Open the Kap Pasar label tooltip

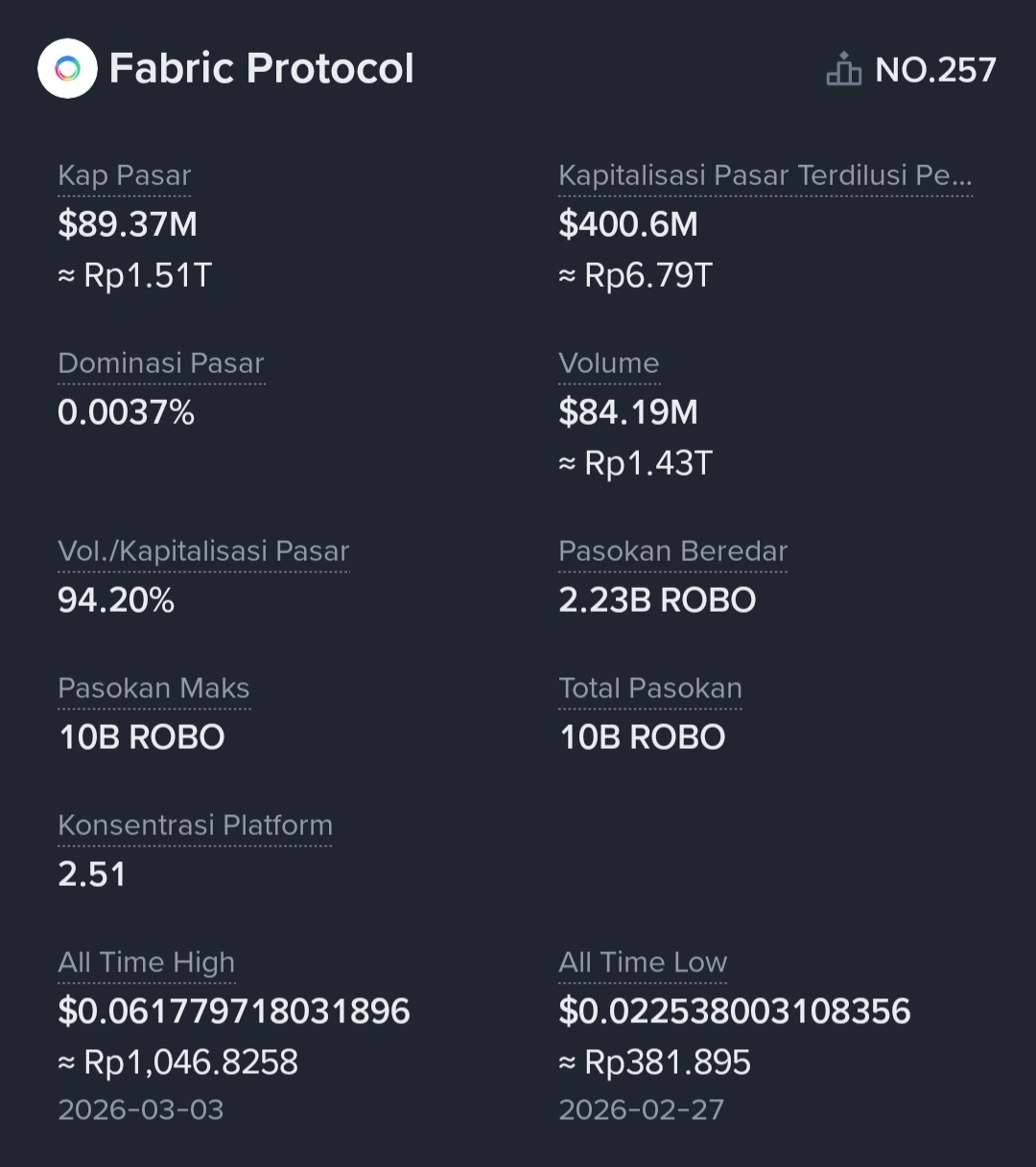pyautogui.click(x=124, y=175)
